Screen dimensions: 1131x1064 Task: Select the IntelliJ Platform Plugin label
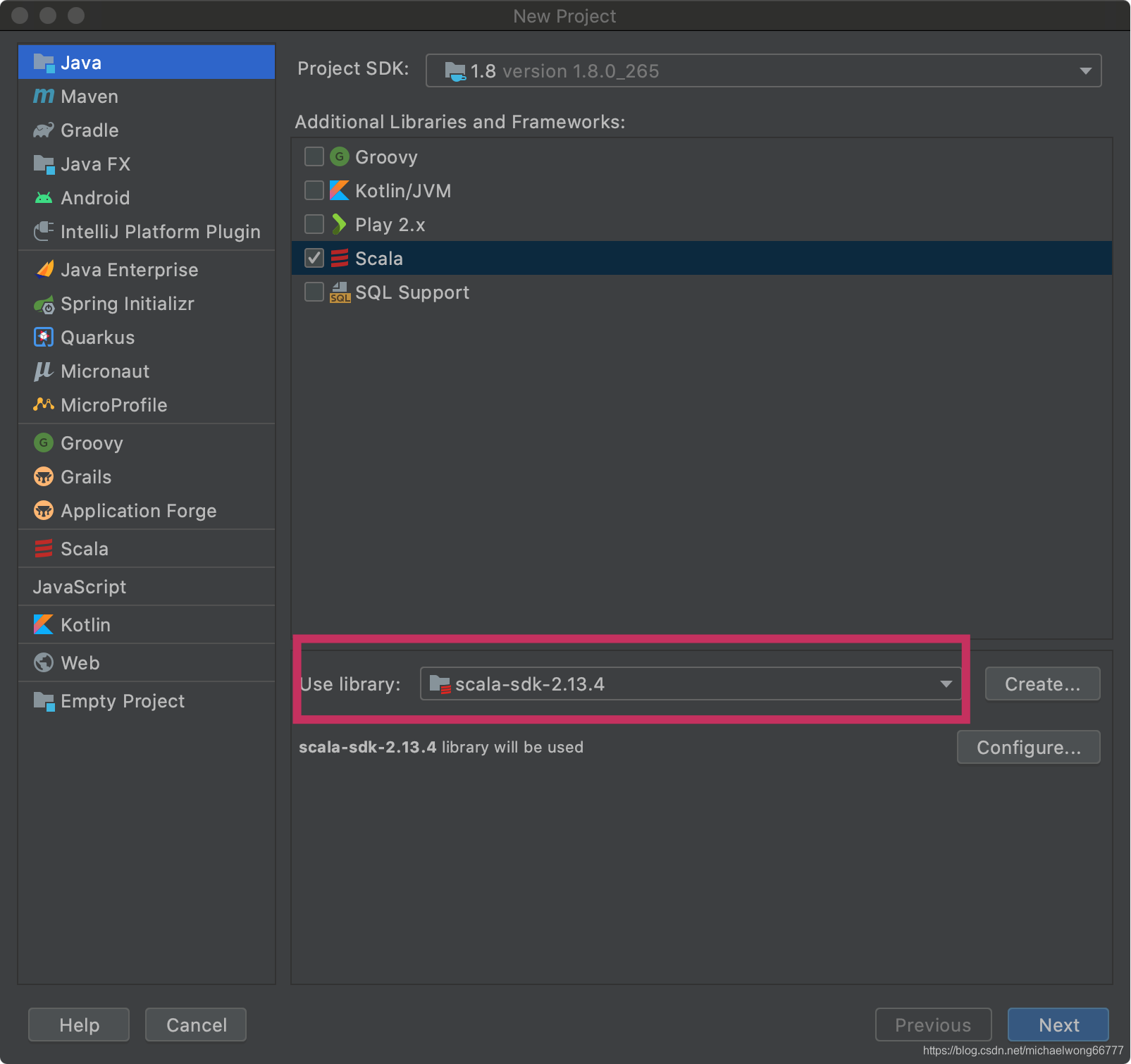[x=161, y=232]
